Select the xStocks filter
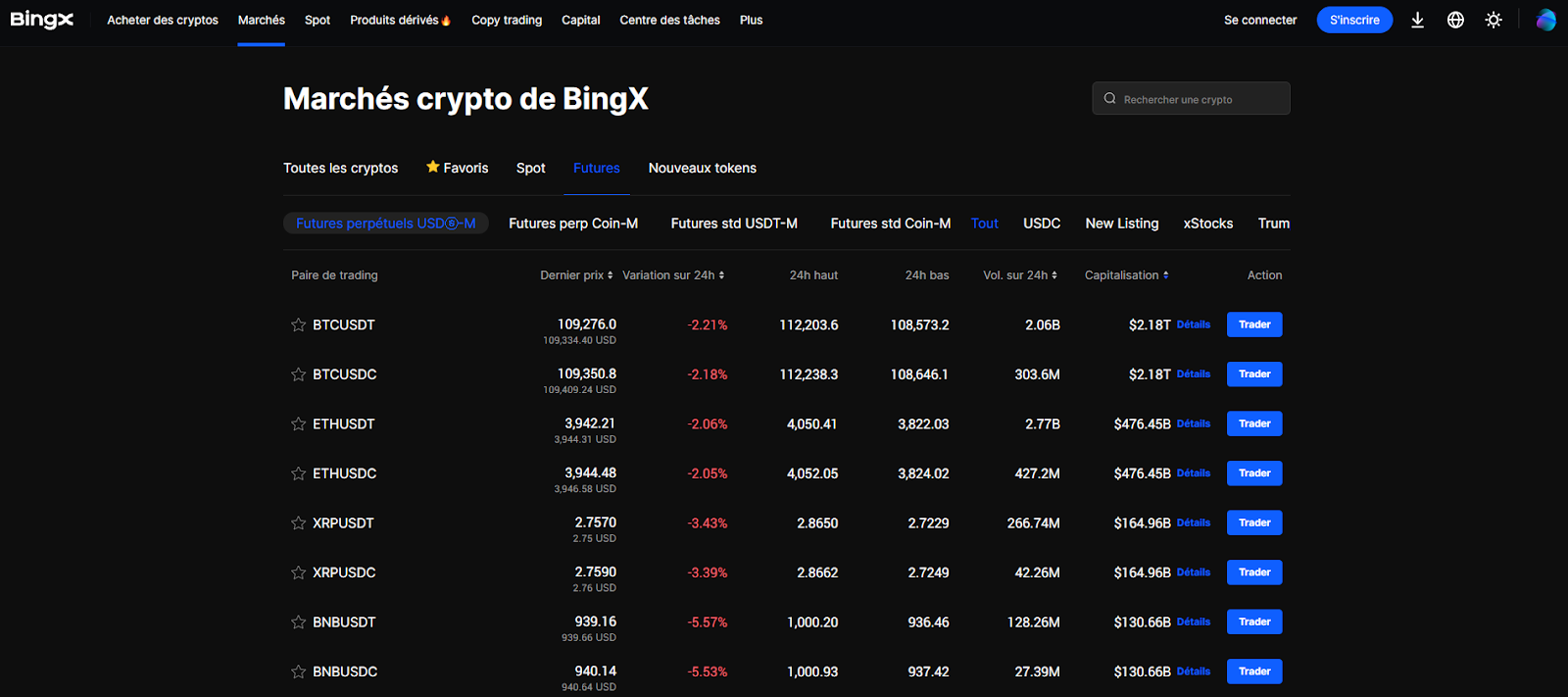 1208,224
